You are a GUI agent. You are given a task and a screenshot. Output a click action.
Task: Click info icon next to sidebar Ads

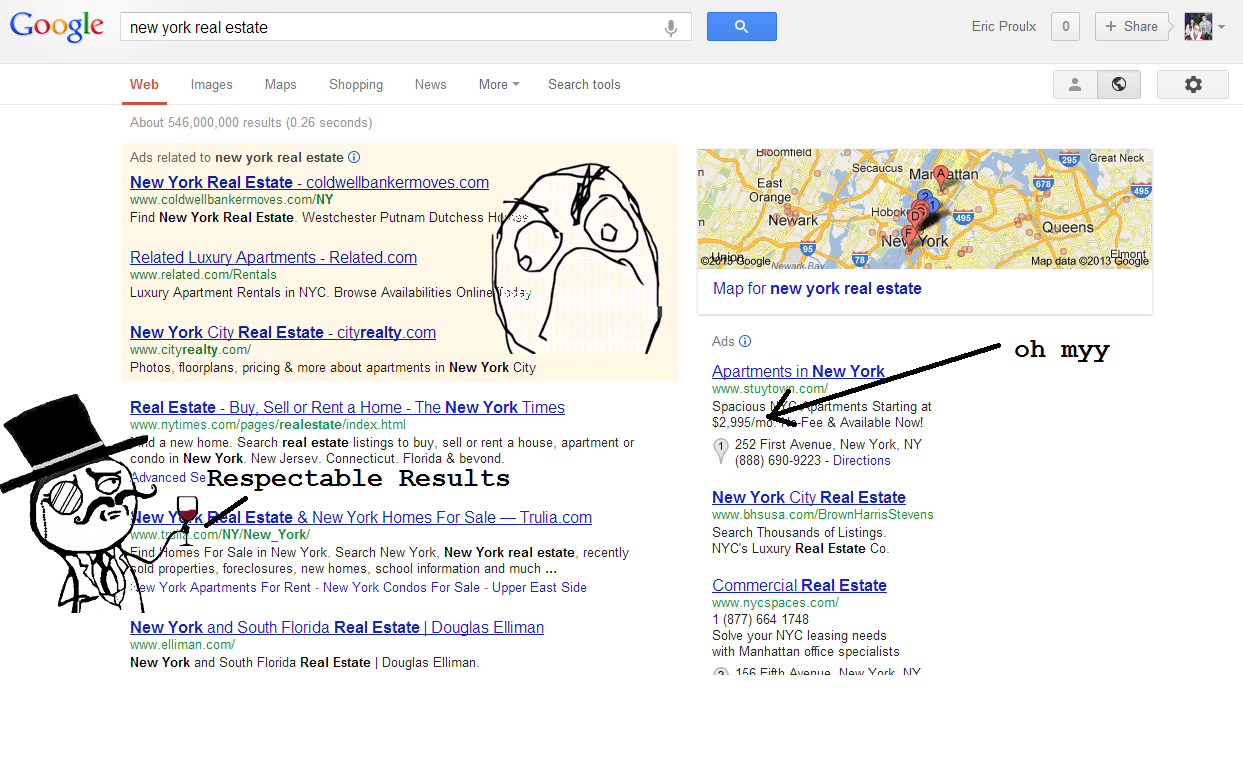tap(745, 341)
